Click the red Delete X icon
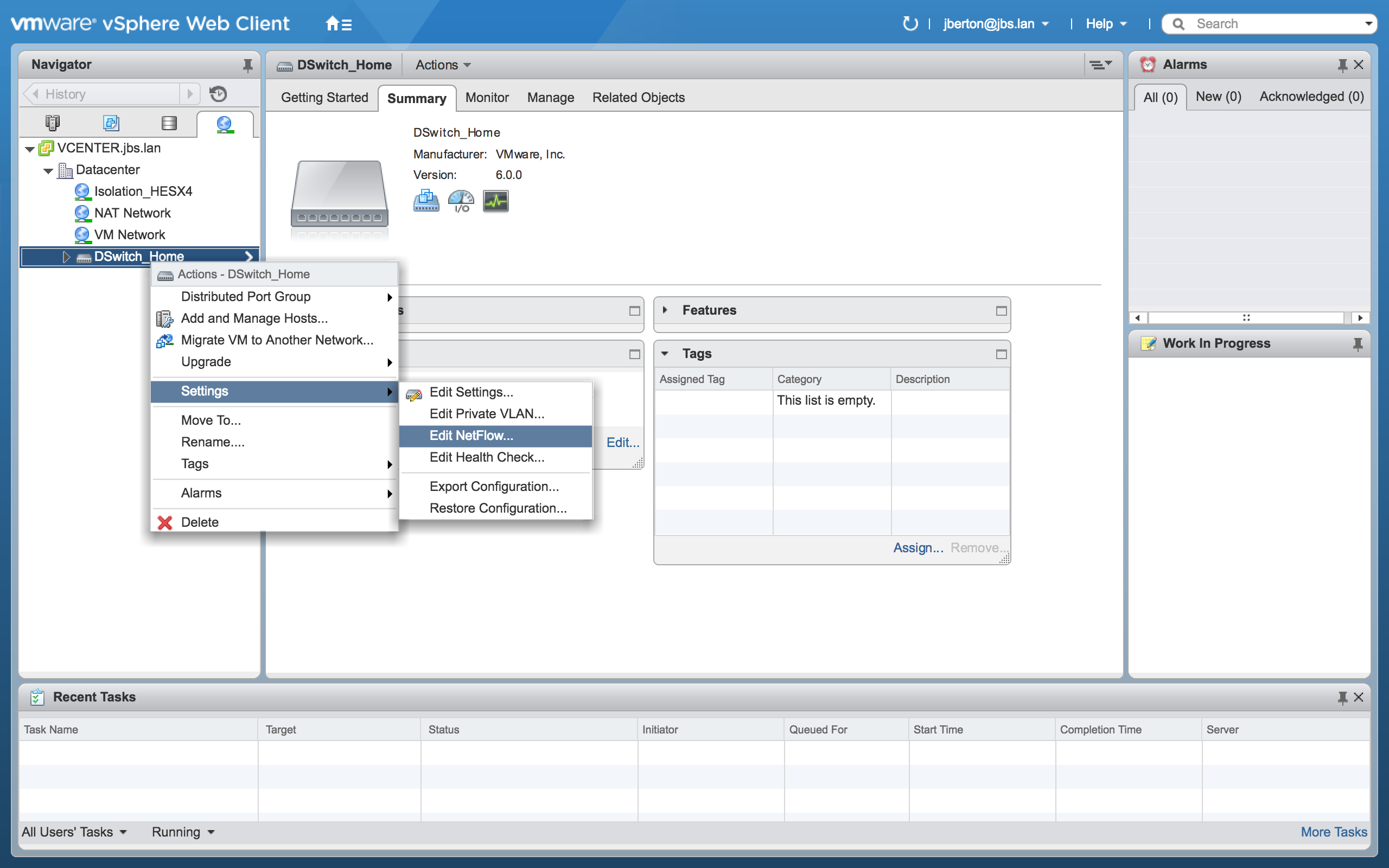 (165, 522)
